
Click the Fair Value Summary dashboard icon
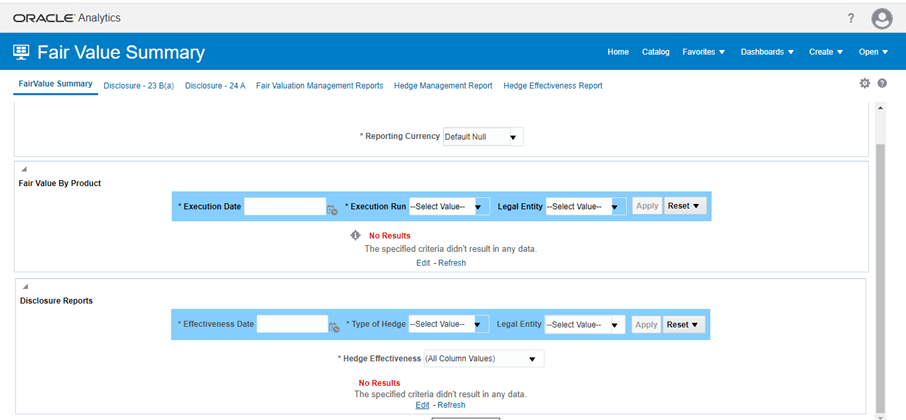[x=21, y=52]
